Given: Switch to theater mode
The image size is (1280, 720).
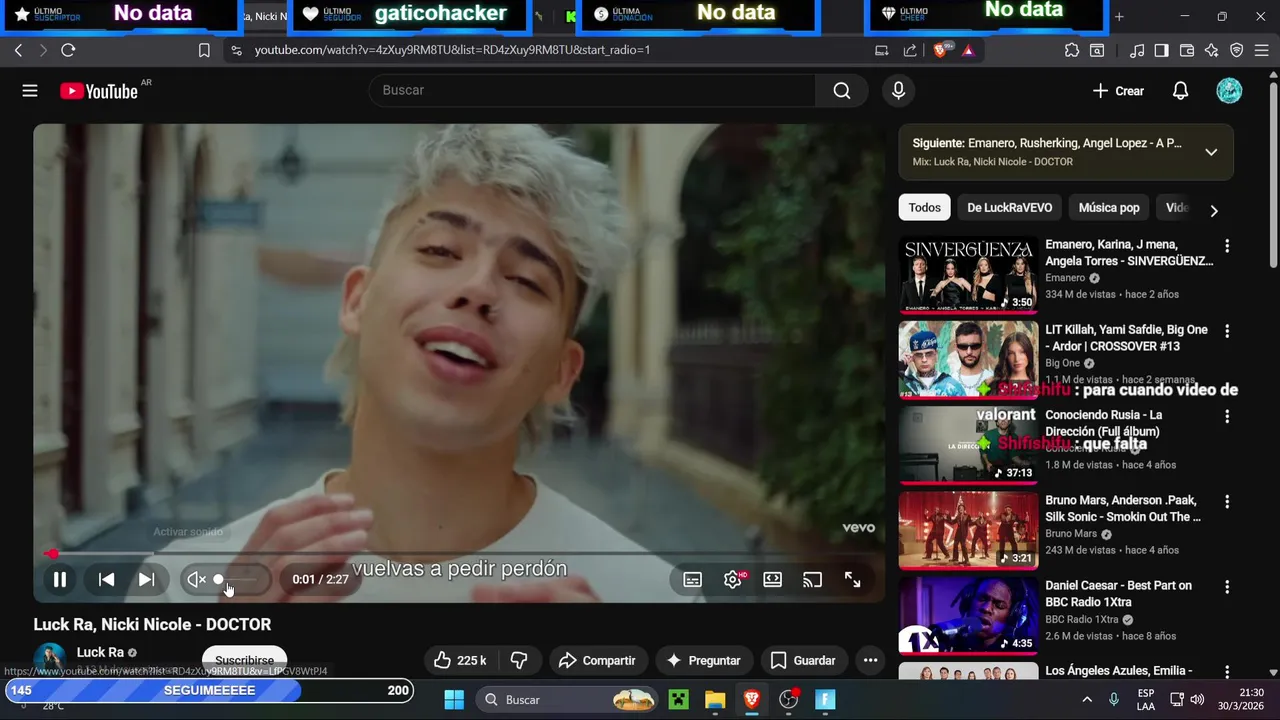Looking at the screenshot, I should point(772,579).
